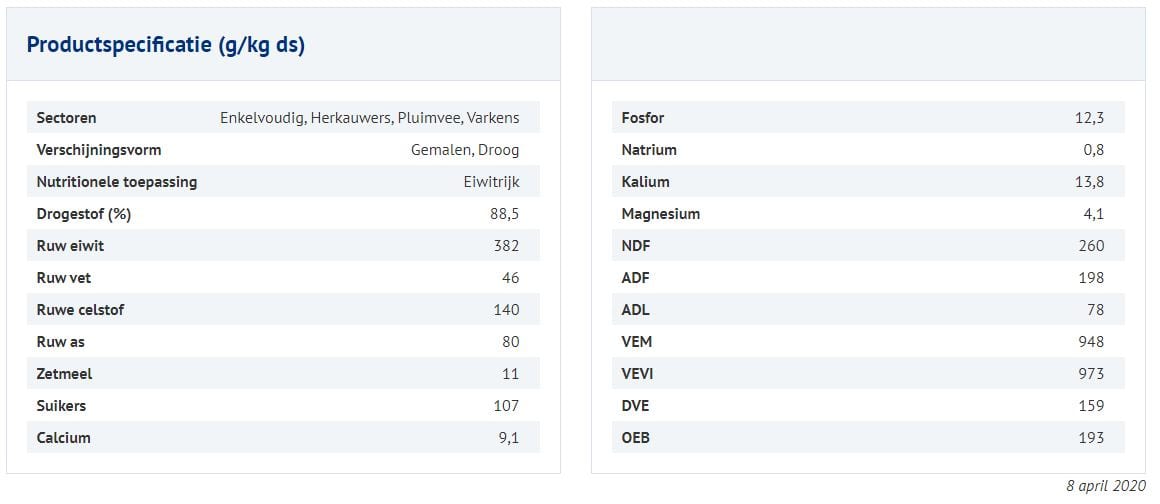Click the OEB value 193

click(x=1091, y=438)
